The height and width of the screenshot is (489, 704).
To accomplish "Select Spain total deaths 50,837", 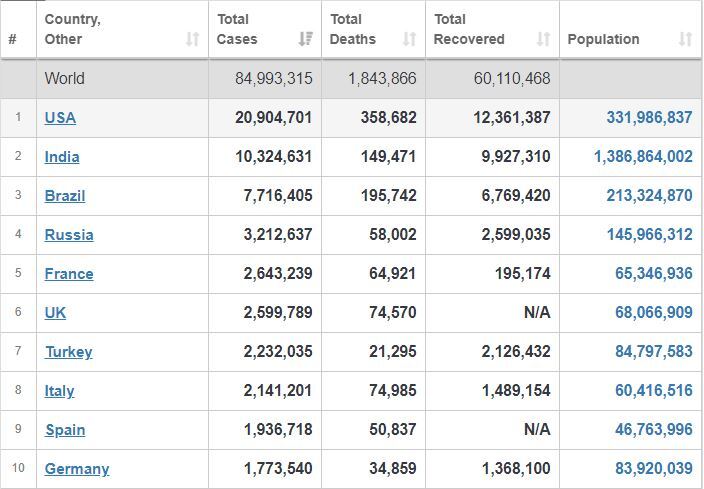I will point(393,430).
